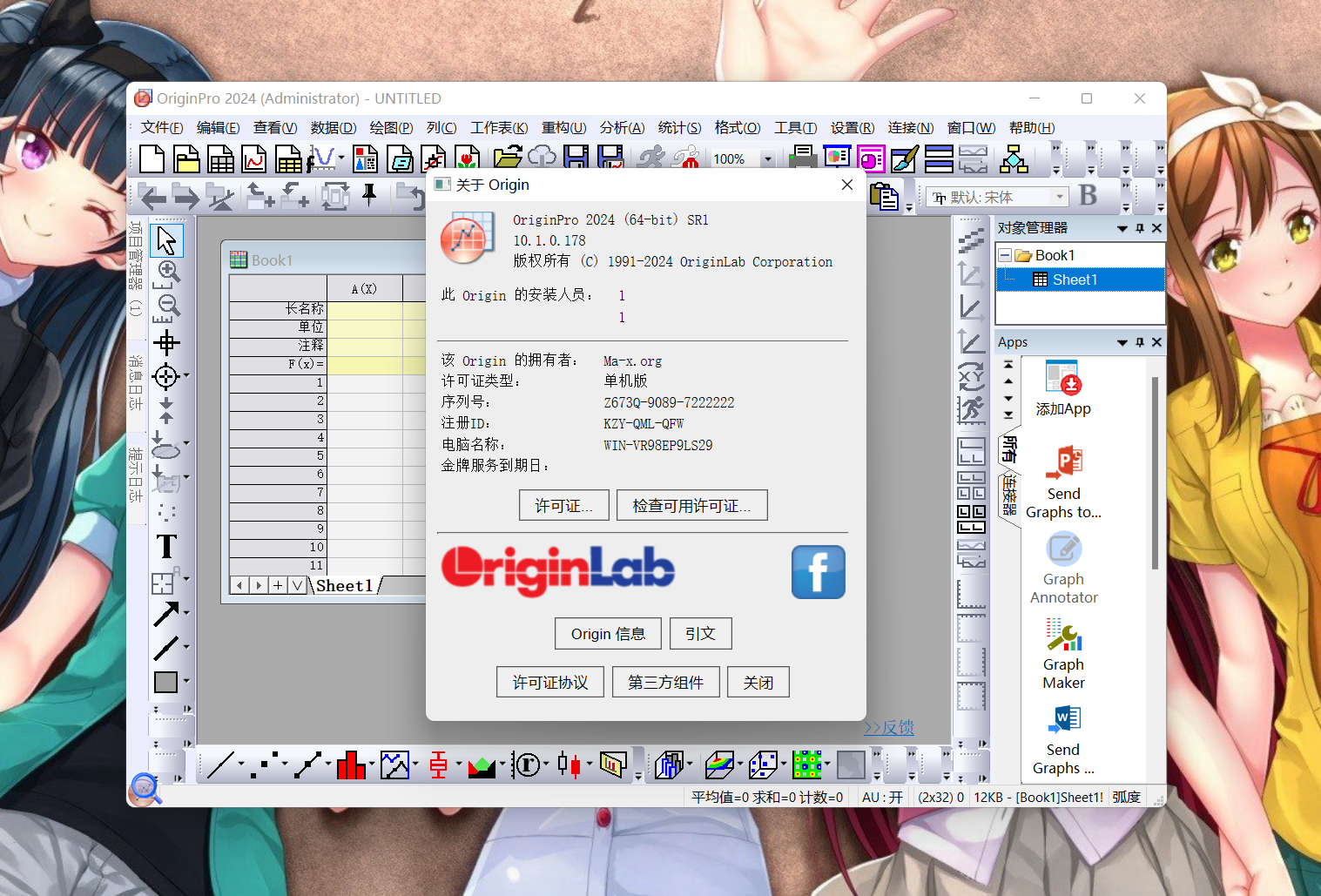Viewport: 1321px width, 896px height.
Task: Click the 检查可用许可证... button
Action: click(x=691, y=505)
